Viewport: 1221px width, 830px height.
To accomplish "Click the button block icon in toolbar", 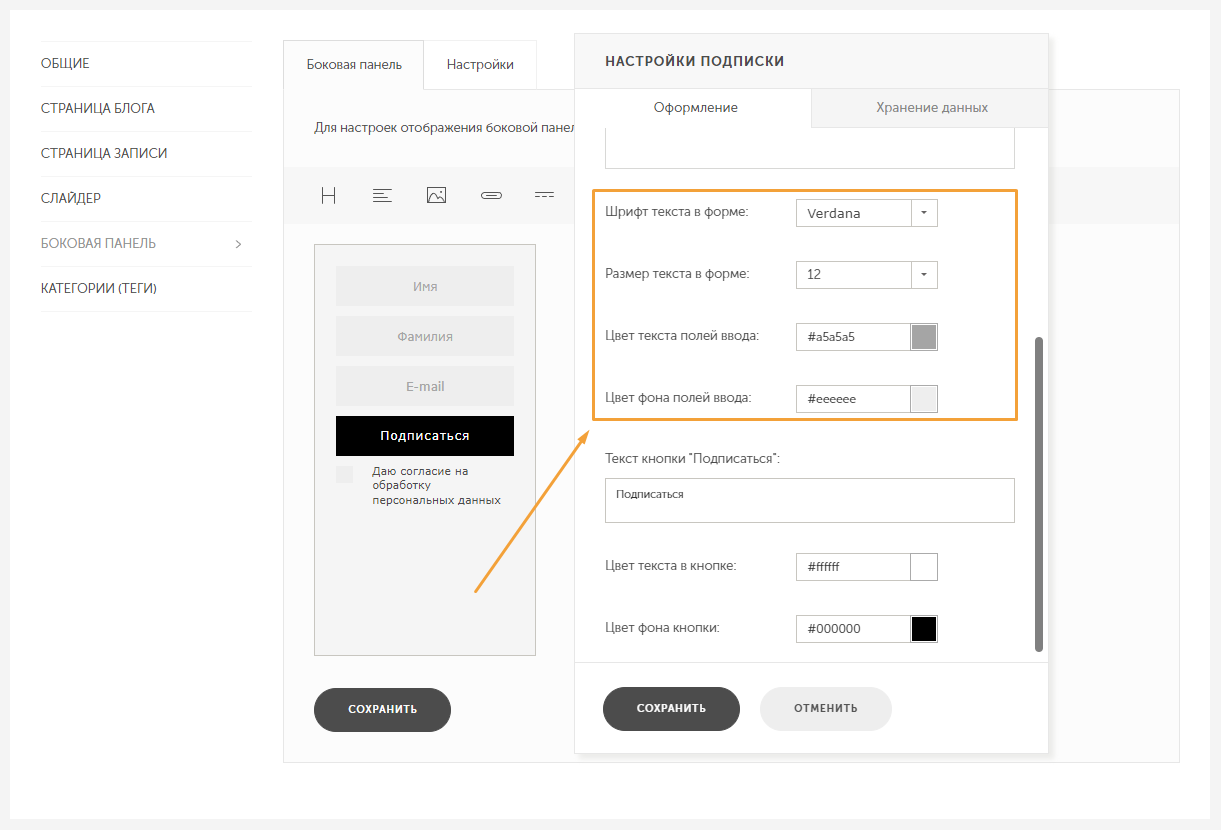I will [491, 195].
